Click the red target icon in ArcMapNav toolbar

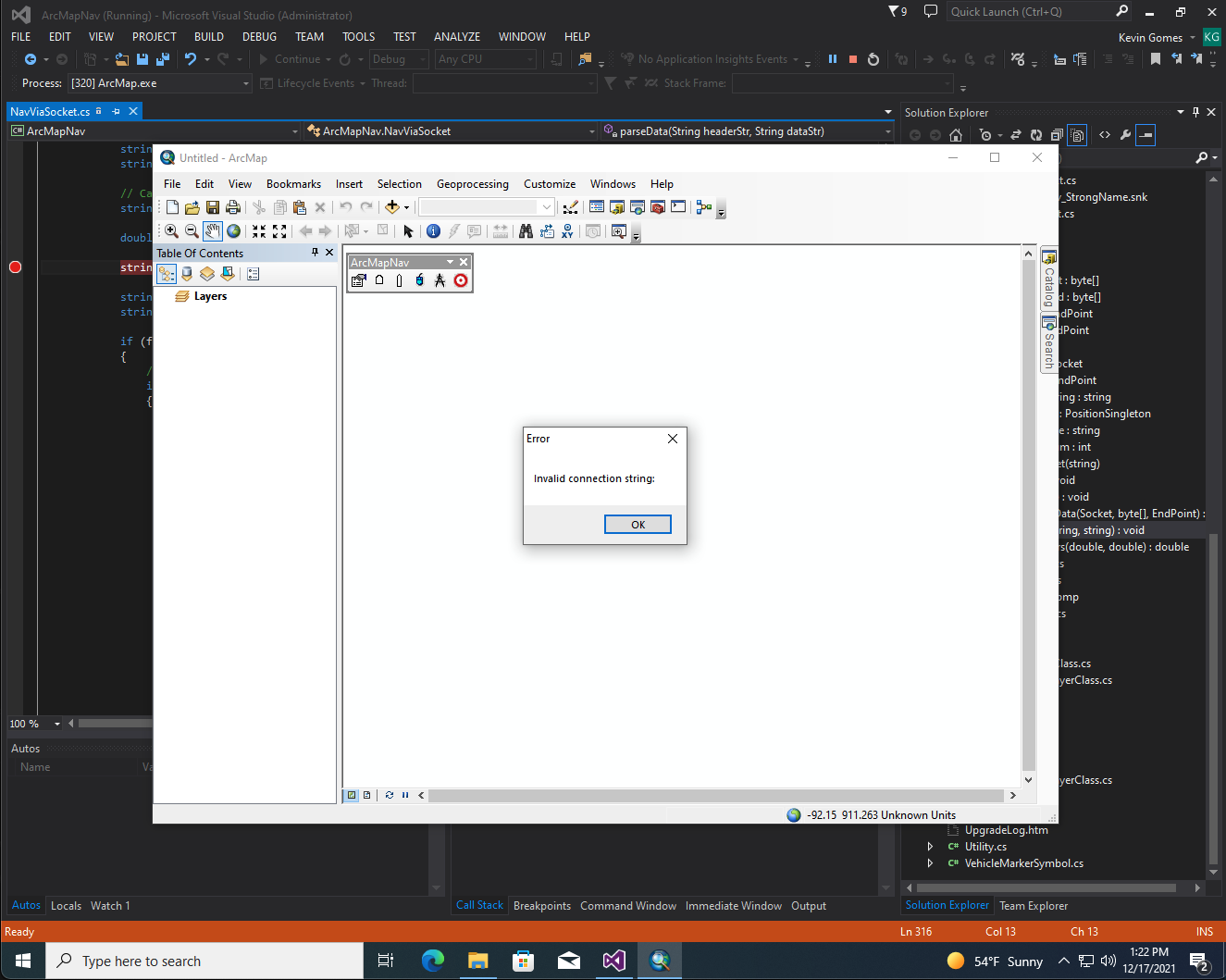click(x=461, y=280)
